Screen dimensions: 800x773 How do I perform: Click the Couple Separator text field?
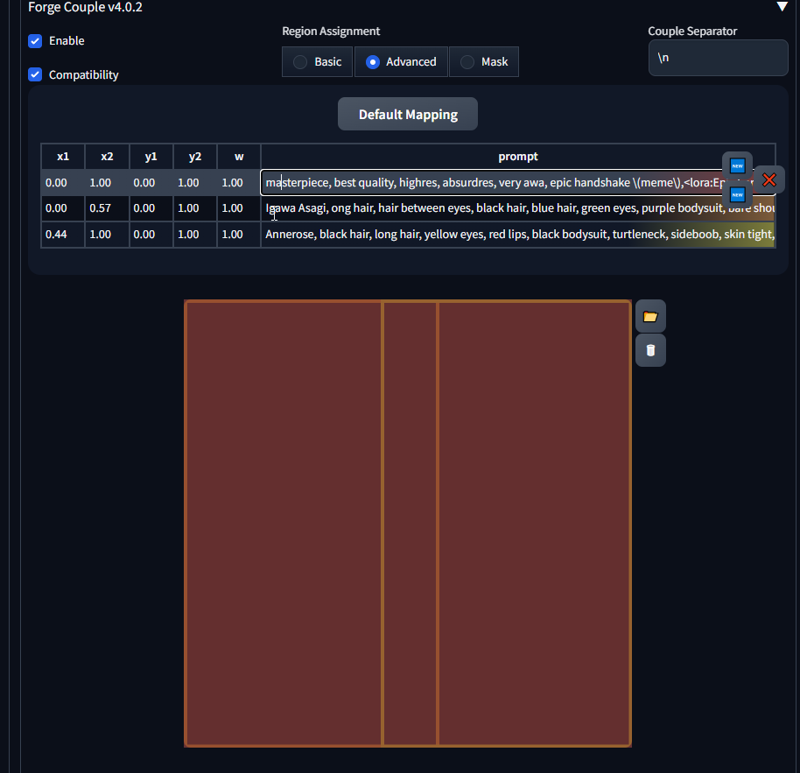click(717, 58)
